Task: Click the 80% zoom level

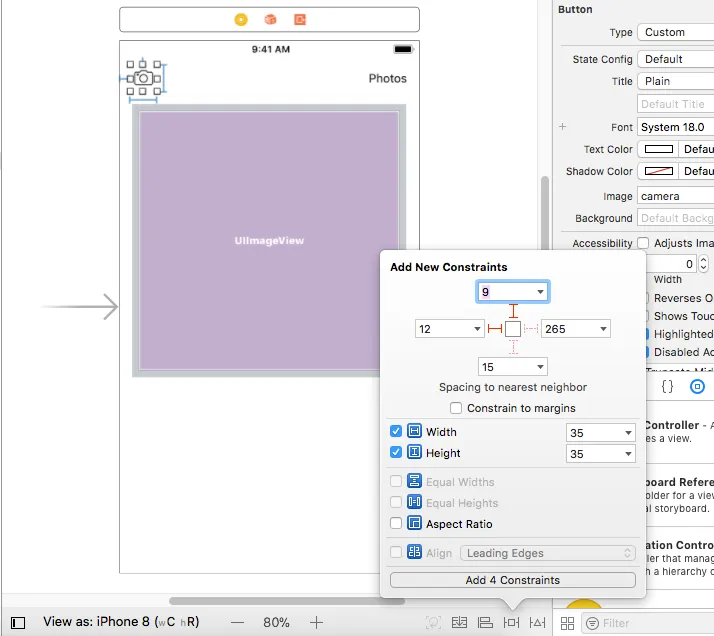Action: tap(276, 622)
